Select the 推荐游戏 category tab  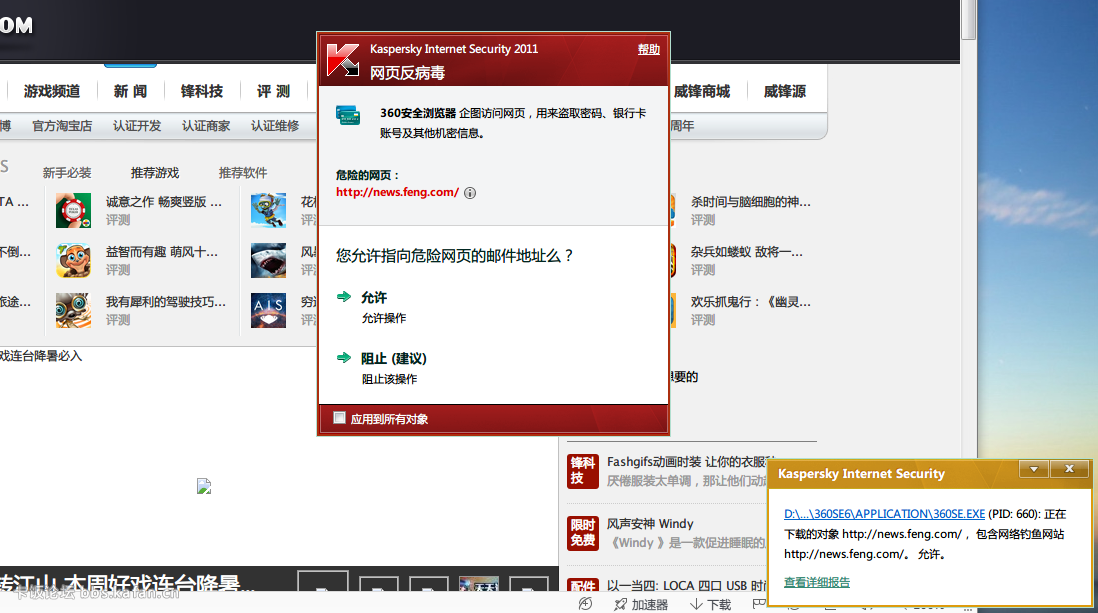(155, 173)
